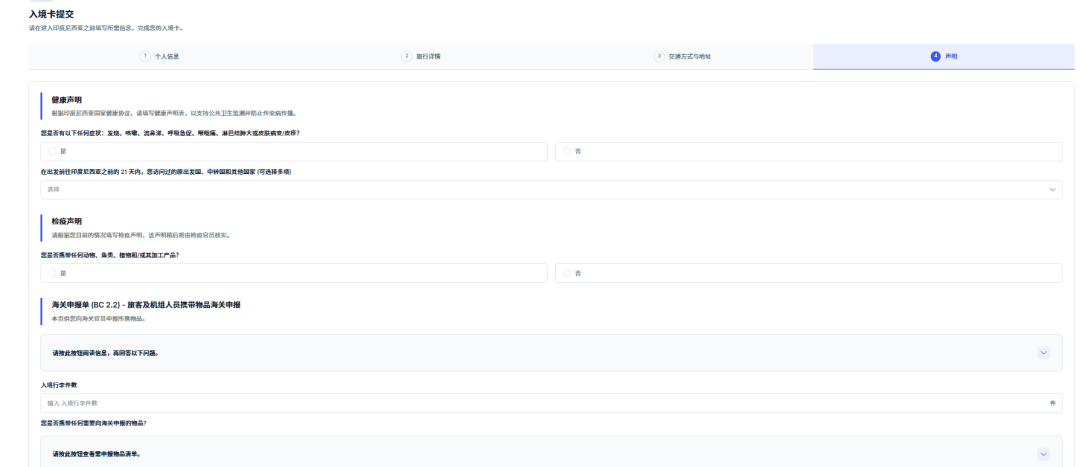Viewport: 1080px width, 467px height.
Task: Go to the 旅行详情 tab
Action: pos(421,56)
